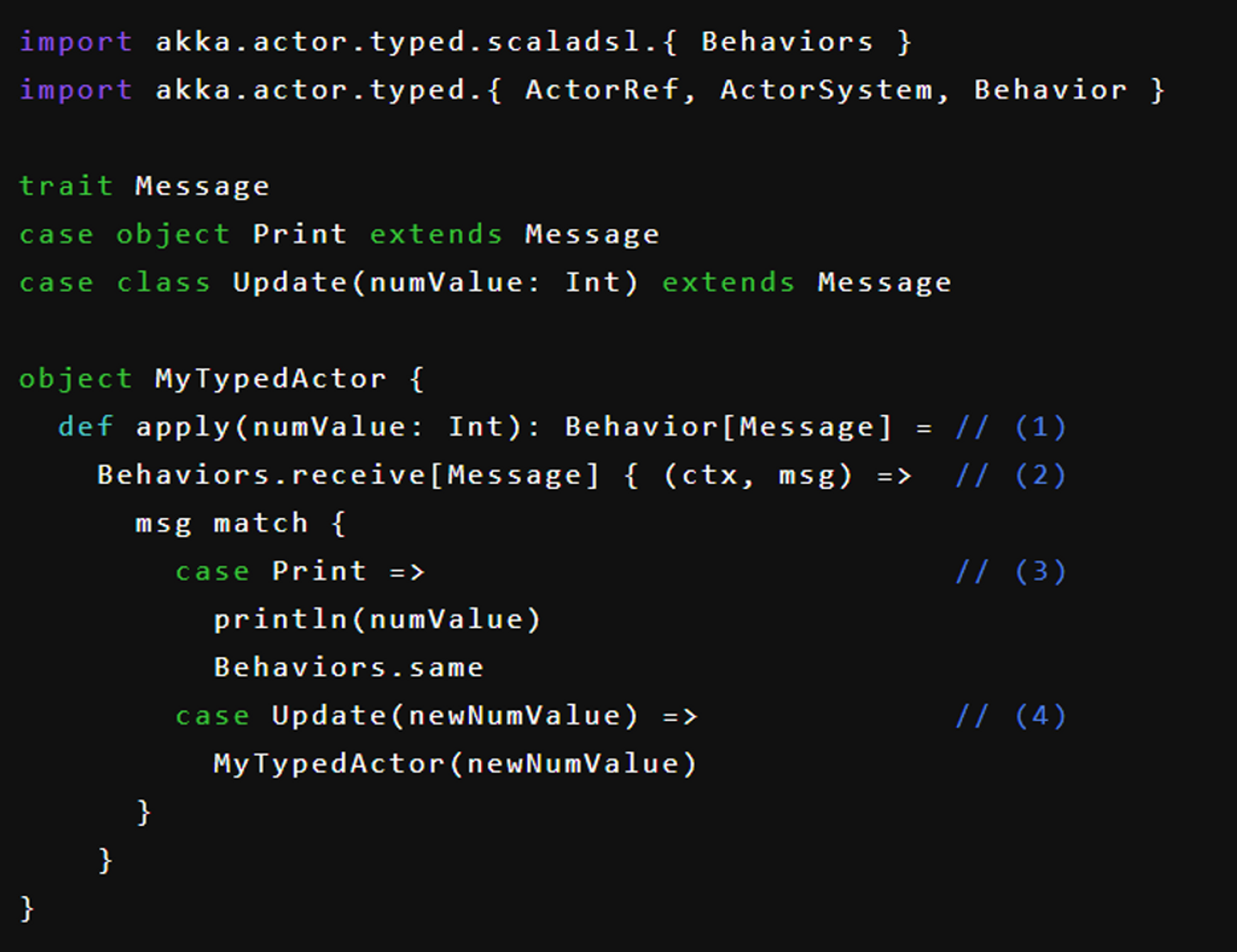
Task: Click the comment marker '// (2)'
Action: coord(1010,474)
